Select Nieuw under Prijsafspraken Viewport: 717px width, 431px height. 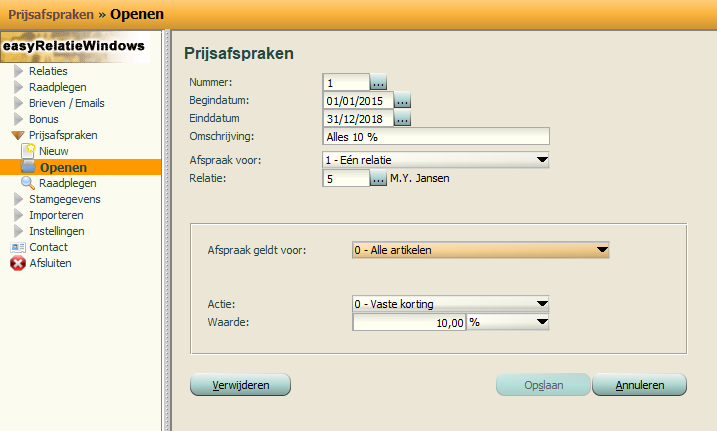(x=54, y=151)
